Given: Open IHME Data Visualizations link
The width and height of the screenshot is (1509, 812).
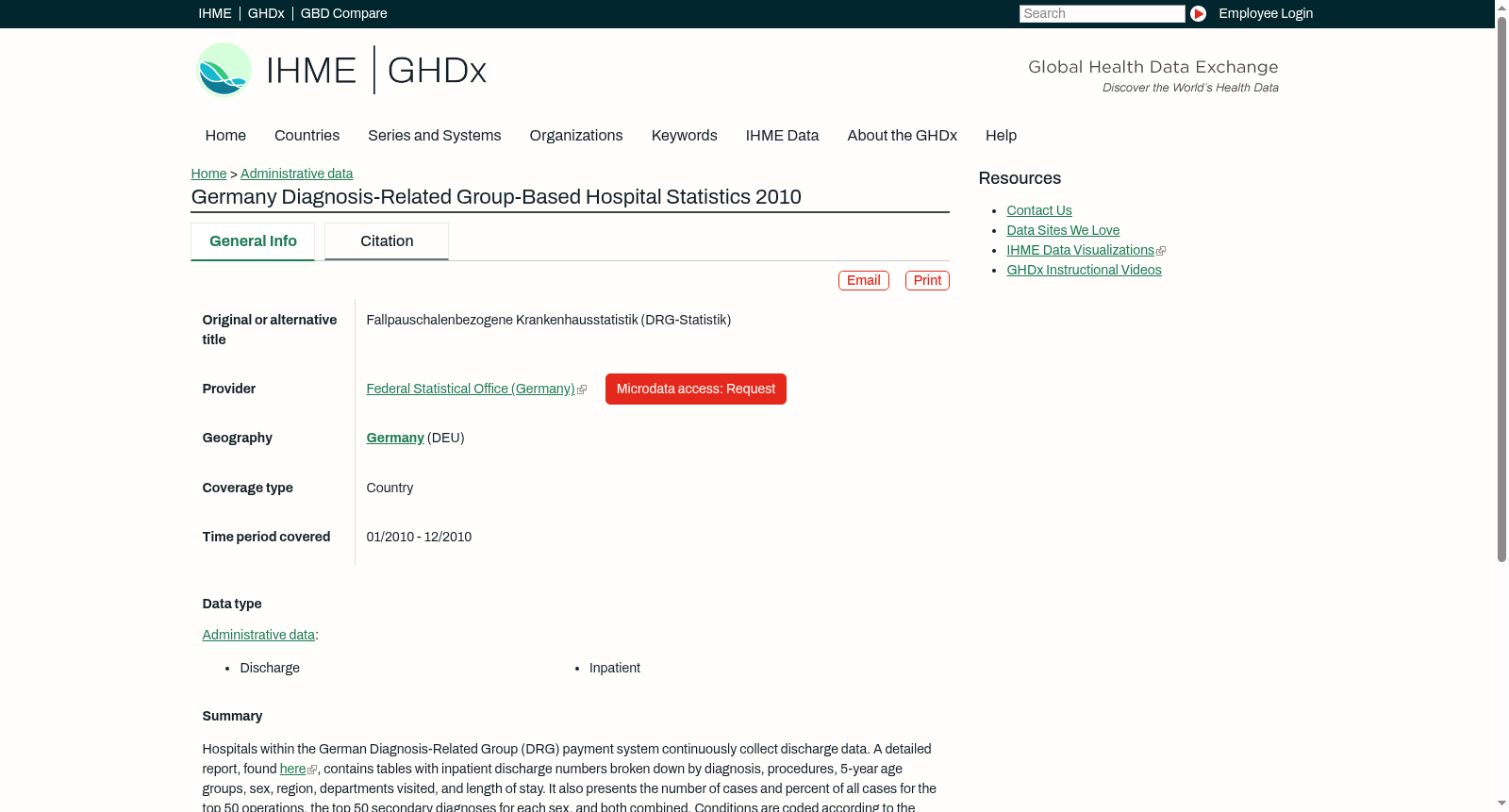Looking at the screenshot, I should pos(1080,250).
